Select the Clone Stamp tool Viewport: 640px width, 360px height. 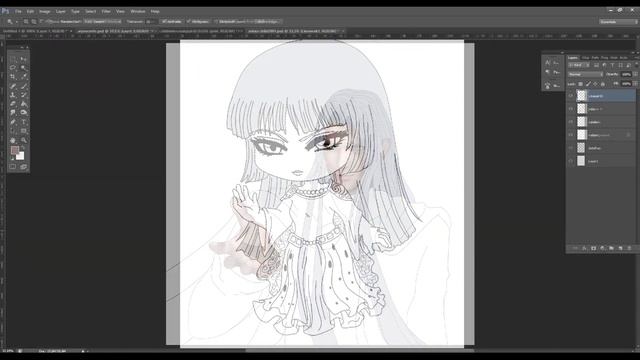tap(13, 95)
